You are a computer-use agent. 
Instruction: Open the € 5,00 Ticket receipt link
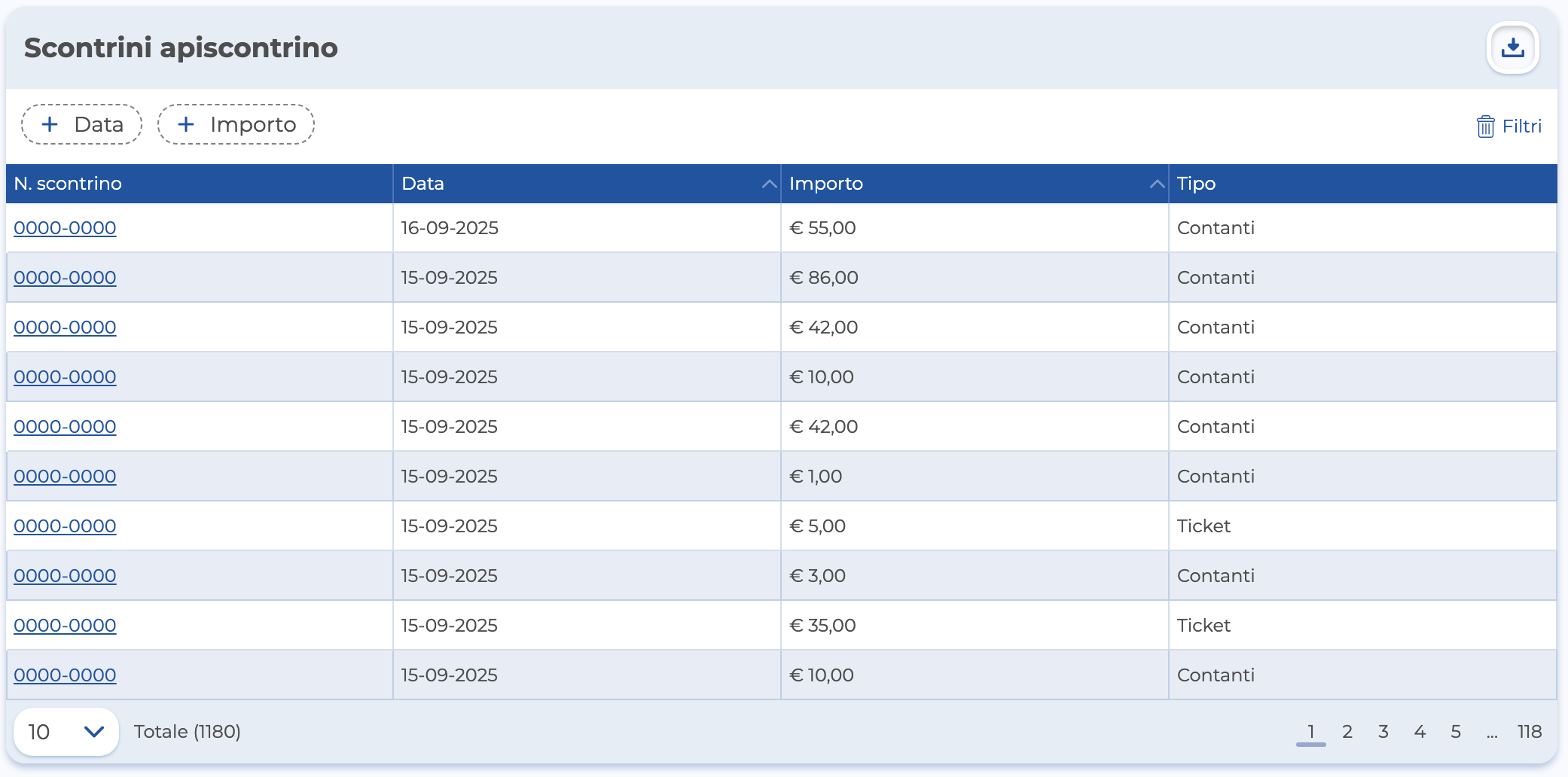65,526
